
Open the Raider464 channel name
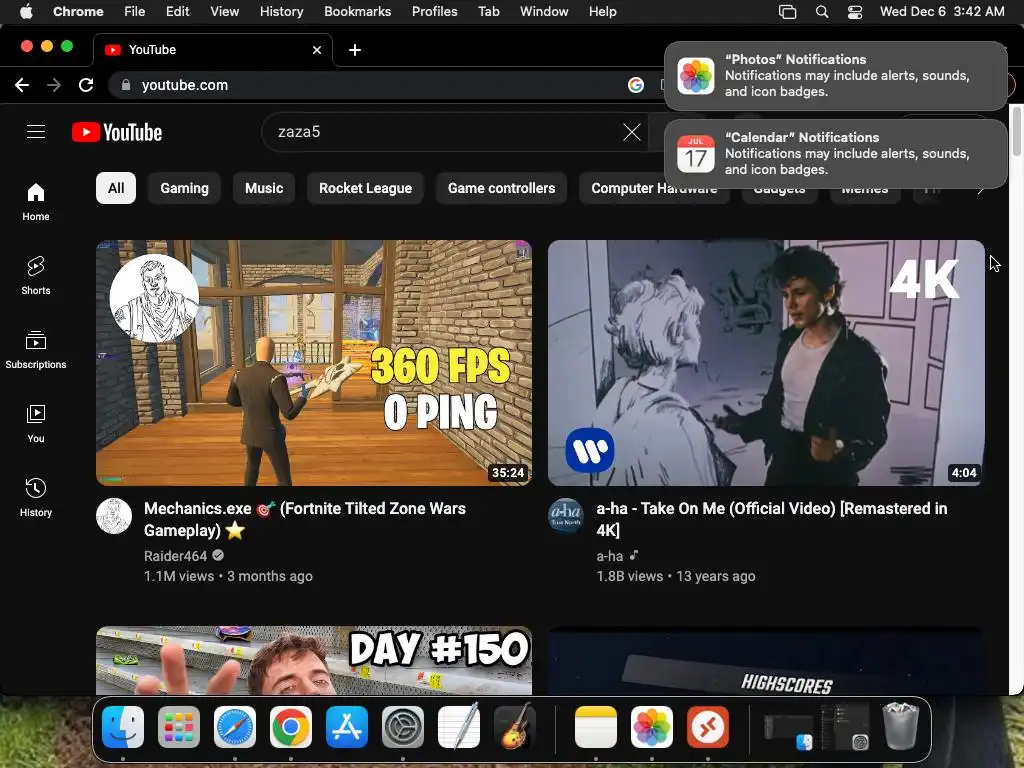pos(175,556)
